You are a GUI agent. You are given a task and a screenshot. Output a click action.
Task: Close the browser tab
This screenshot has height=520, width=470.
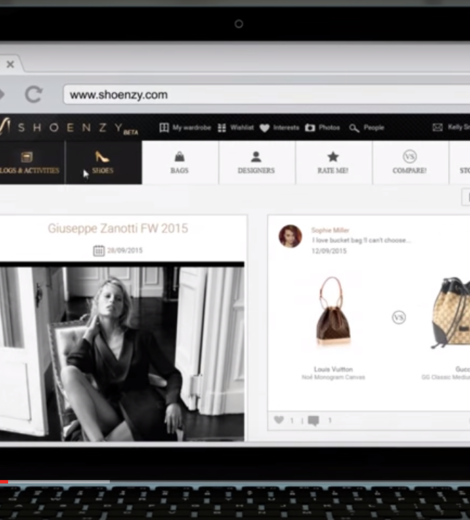coord(10,64)
